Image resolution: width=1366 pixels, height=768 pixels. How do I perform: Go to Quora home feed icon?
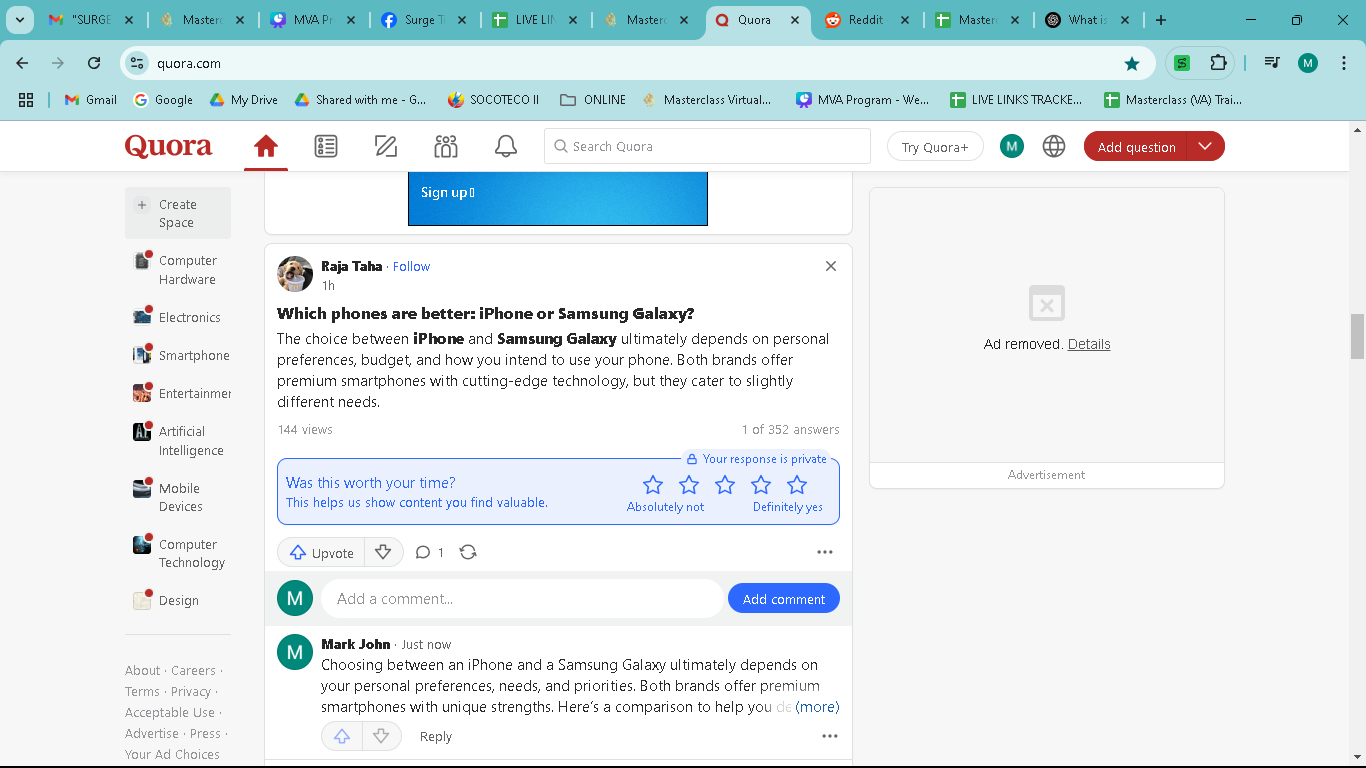click(x=266, y=147)
